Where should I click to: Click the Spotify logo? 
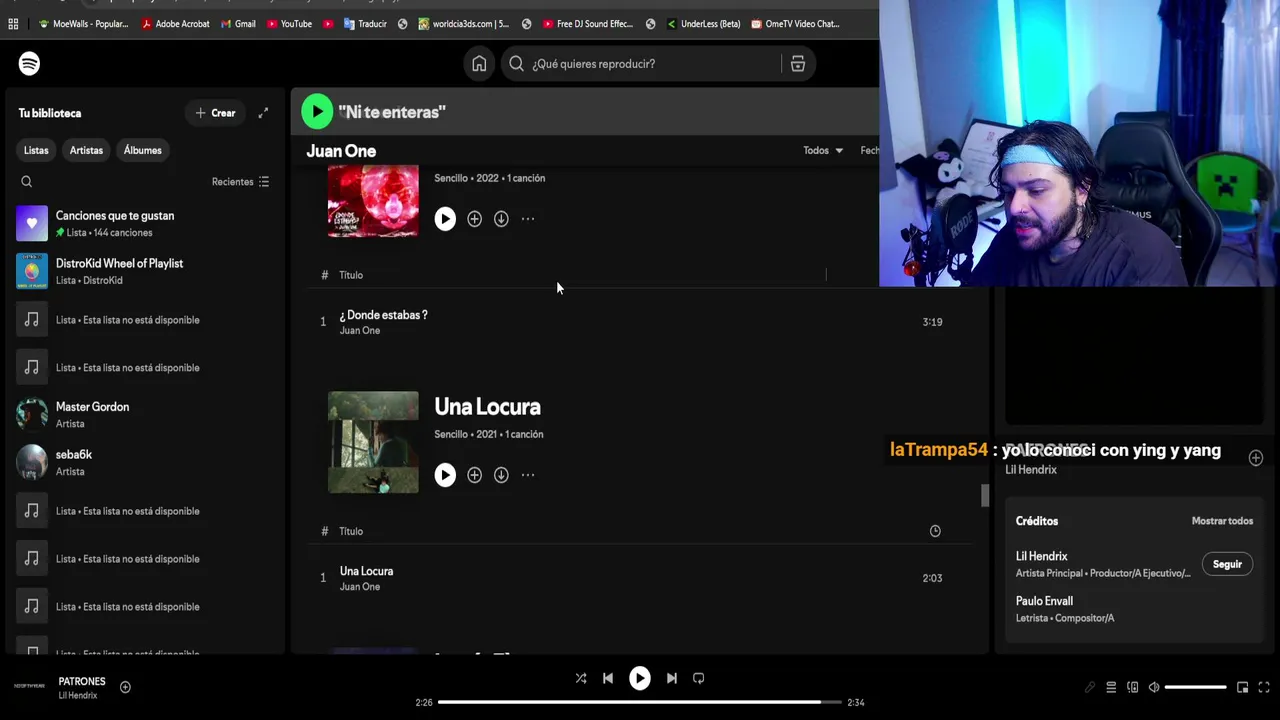pos(29,64)
